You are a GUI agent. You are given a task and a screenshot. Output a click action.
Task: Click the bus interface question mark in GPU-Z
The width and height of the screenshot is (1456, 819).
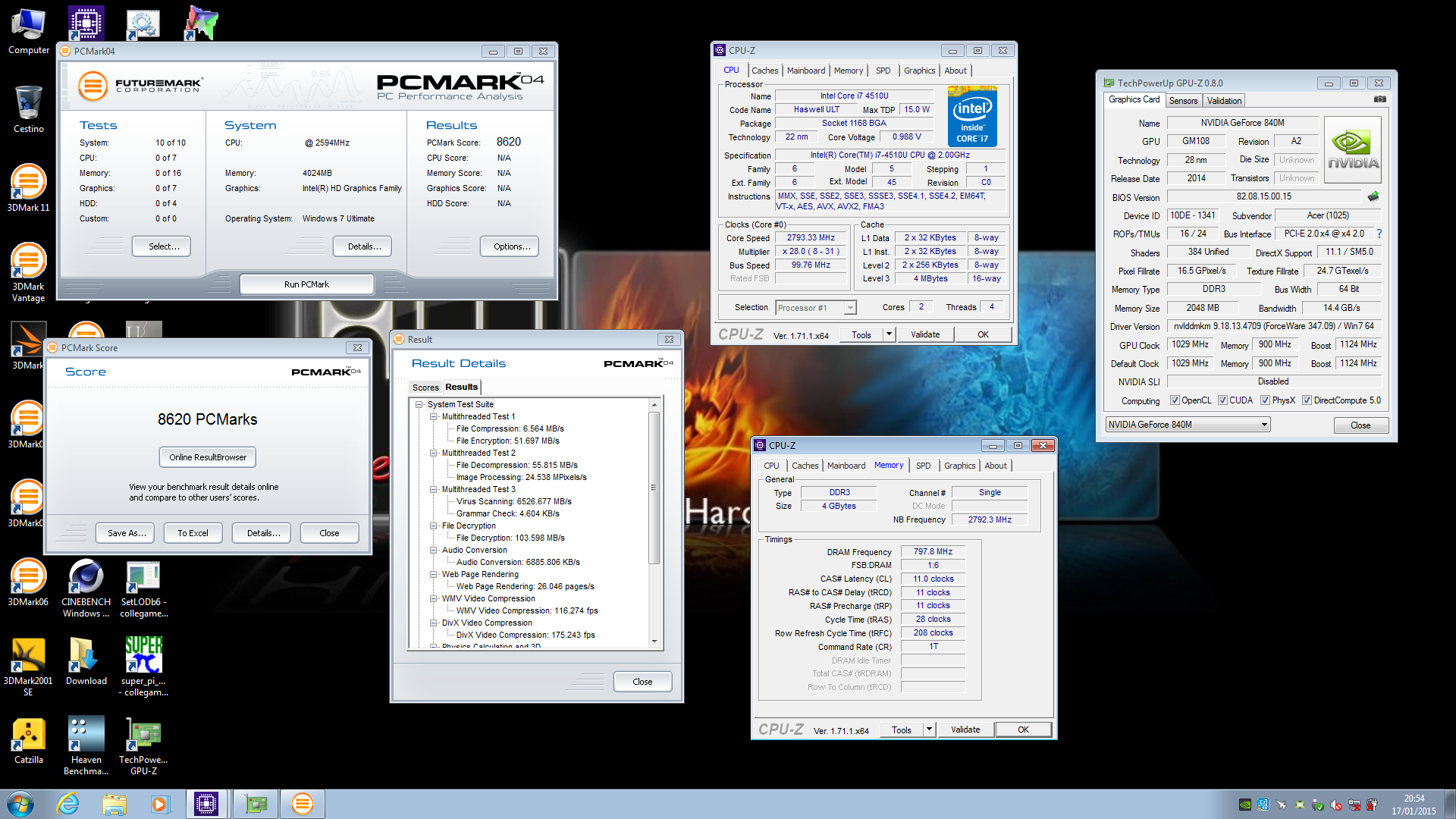(x=1379, y=234)
